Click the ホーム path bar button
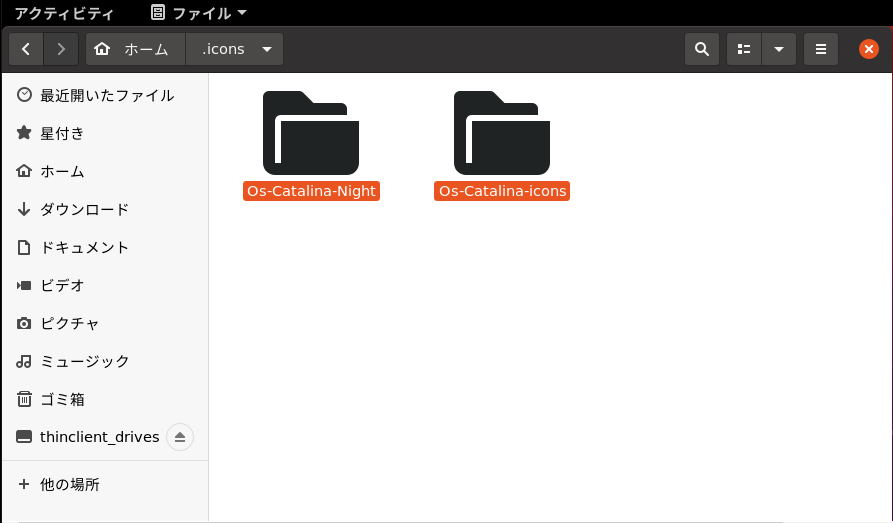This screenshot has height=523, width=893. pyautogui.click(x=136, y=49)
